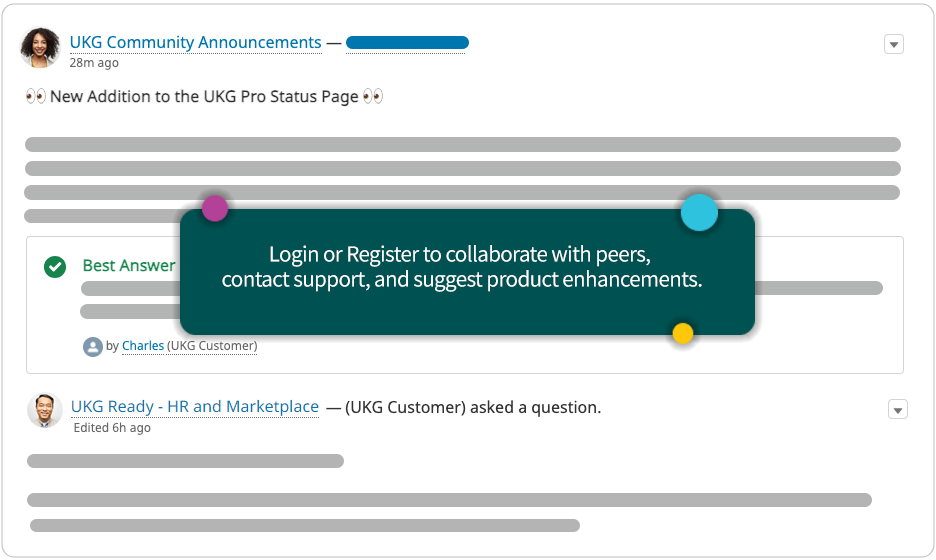
Task: Select the "New Addition to the UKG Pro Status Page" title
Action: coord(204,97)
